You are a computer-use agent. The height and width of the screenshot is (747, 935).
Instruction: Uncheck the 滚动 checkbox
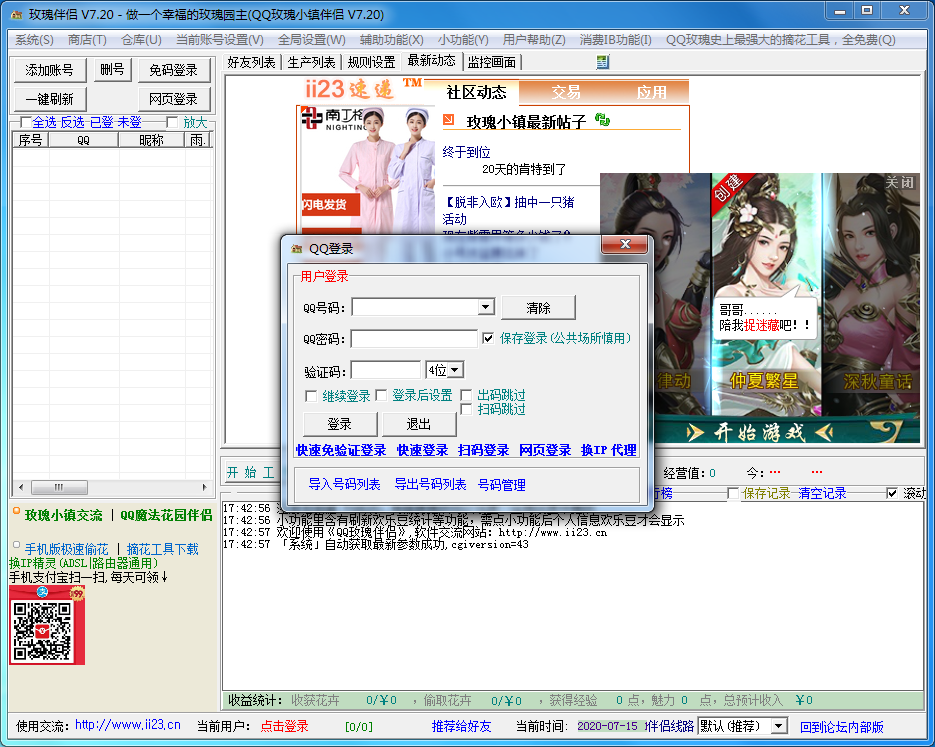coord(892,493)
